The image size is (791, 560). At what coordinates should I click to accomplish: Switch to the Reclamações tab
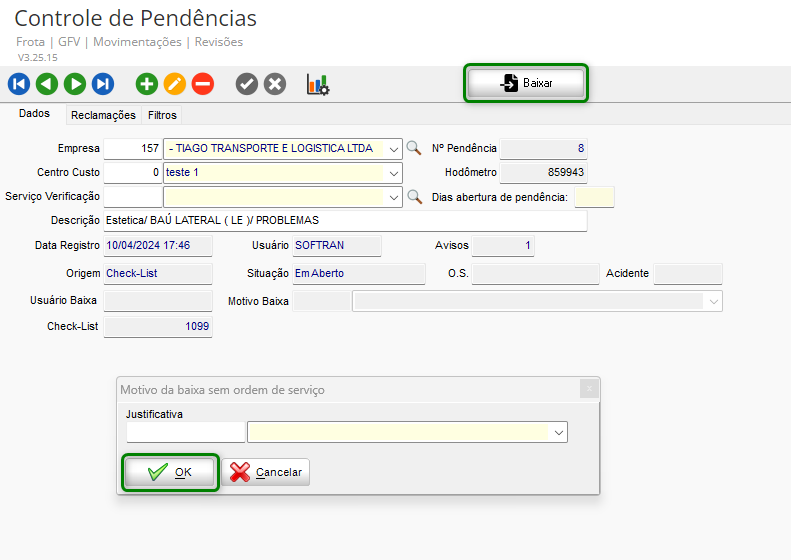[103, 115]
